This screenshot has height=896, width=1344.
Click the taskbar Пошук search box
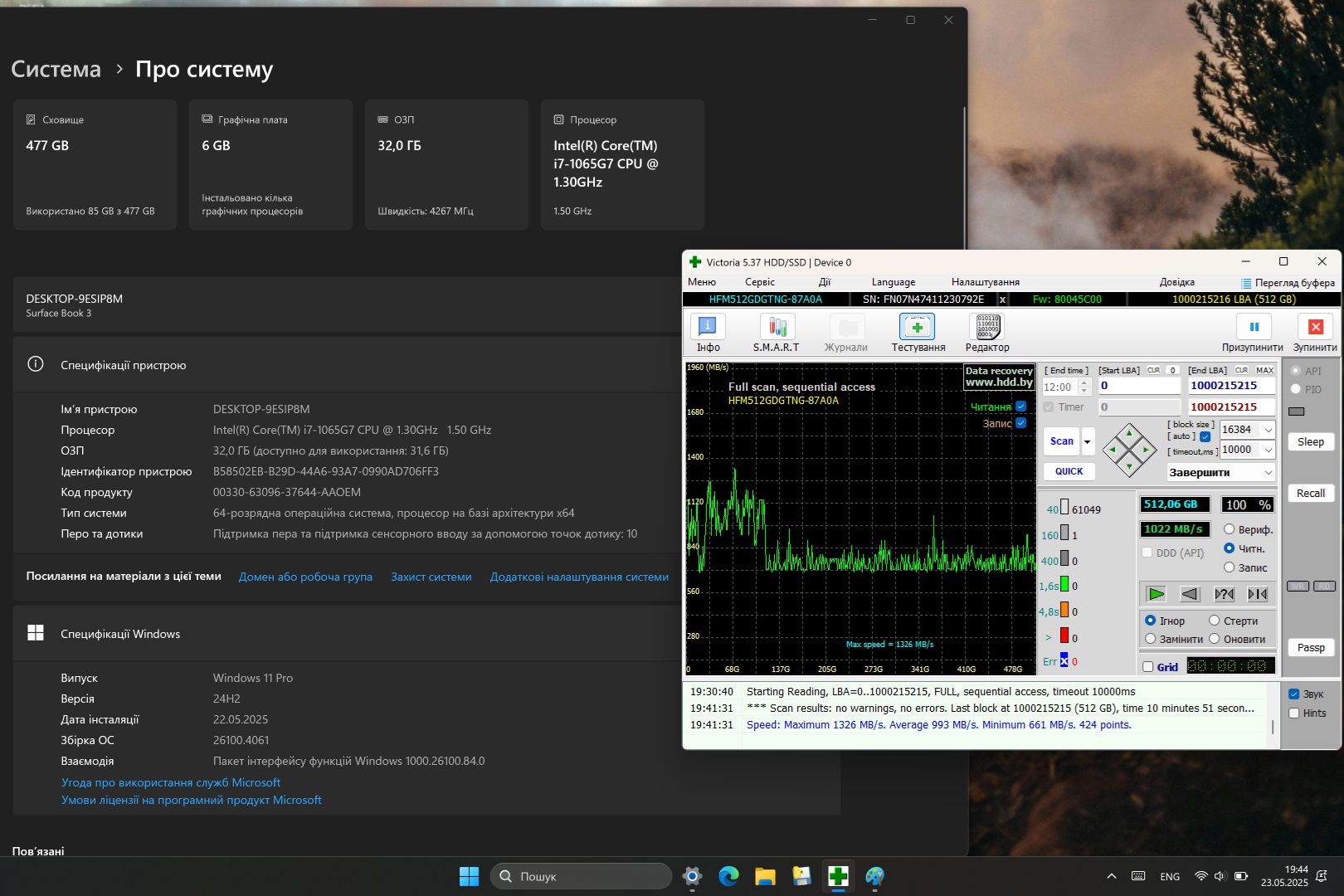point(581,876)
